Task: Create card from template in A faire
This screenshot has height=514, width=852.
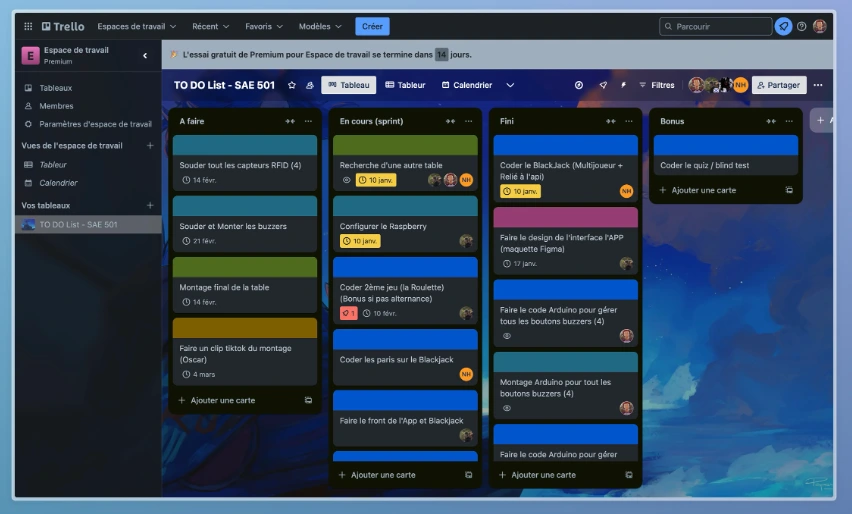Action: (308, 400)
